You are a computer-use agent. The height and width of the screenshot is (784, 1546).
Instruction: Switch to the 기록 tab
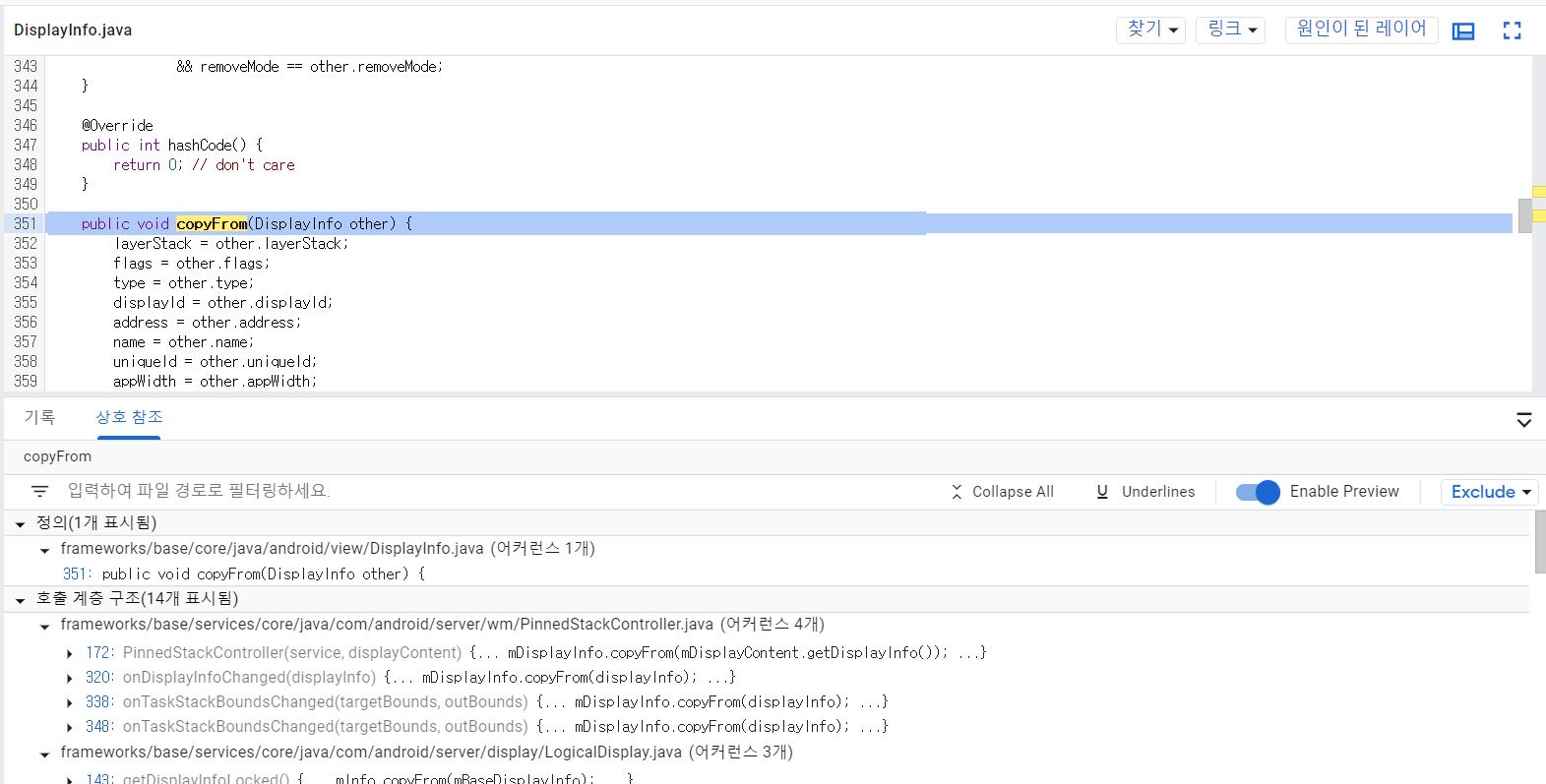(39, 417)
